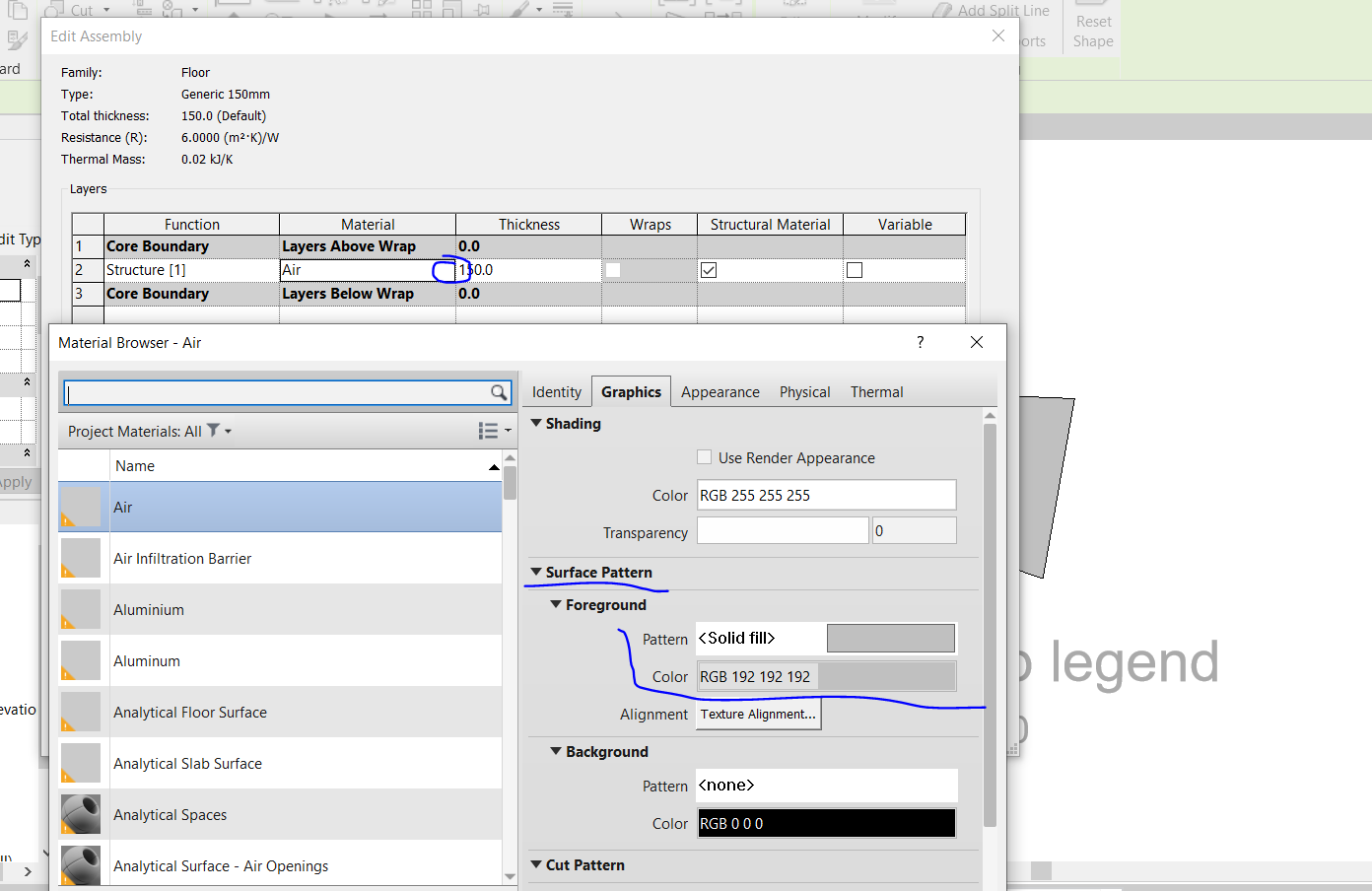The image size is (1372, 891).
Task: Collapse the Surface Pattern section
Action: [536, 572]
